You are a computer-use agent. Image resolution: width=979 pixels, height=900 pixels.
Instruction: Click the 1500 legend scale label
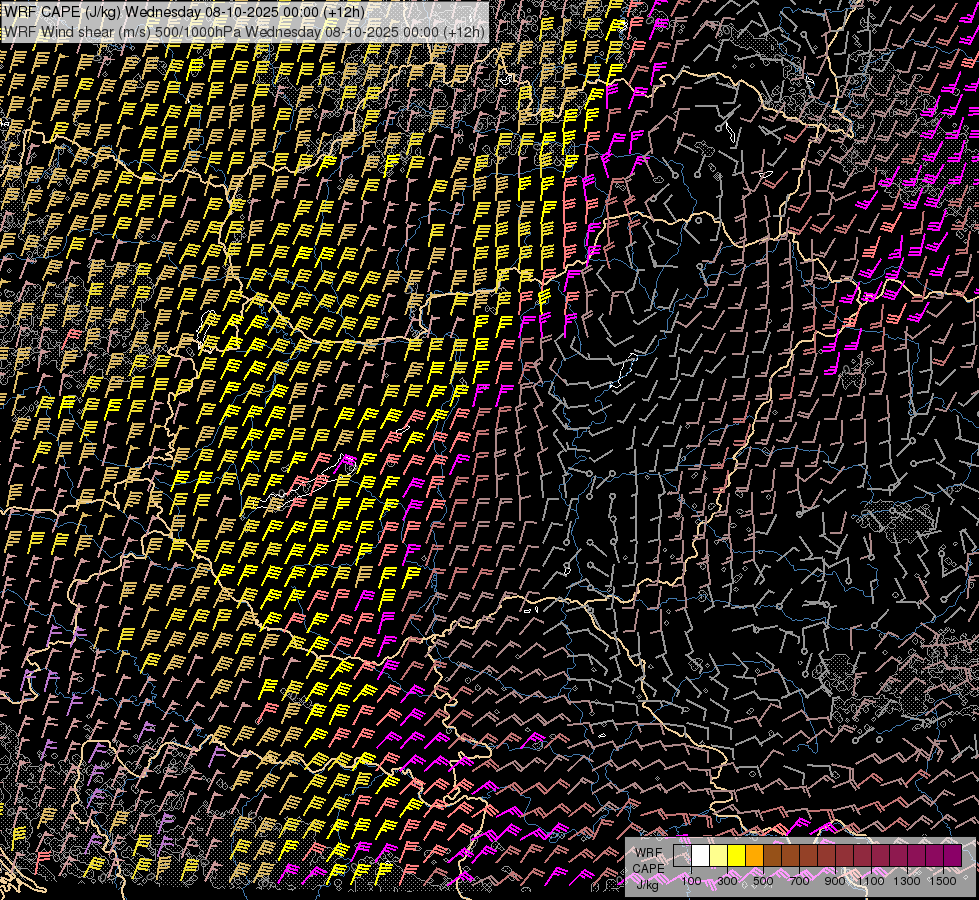[x=944, y=881]
